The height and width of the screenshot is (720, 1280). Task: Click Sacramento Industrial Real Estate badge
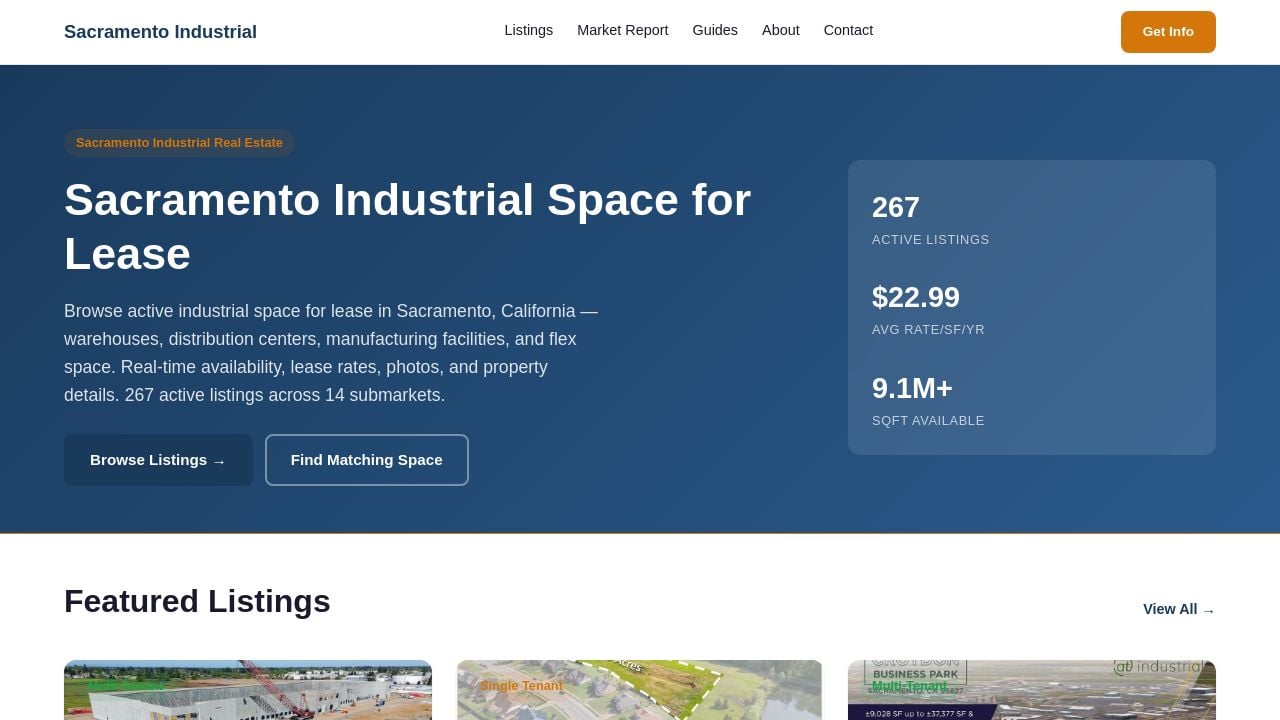coord(179,143)
